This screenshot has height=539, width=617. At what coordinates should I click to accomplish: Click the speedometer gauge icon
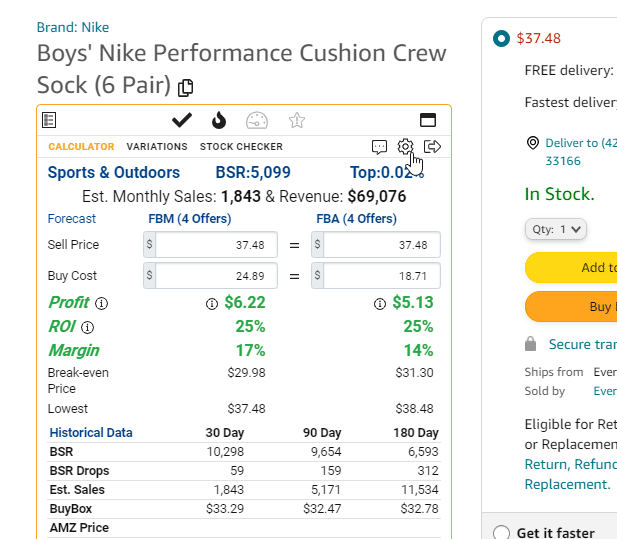(x=257, y=120)
